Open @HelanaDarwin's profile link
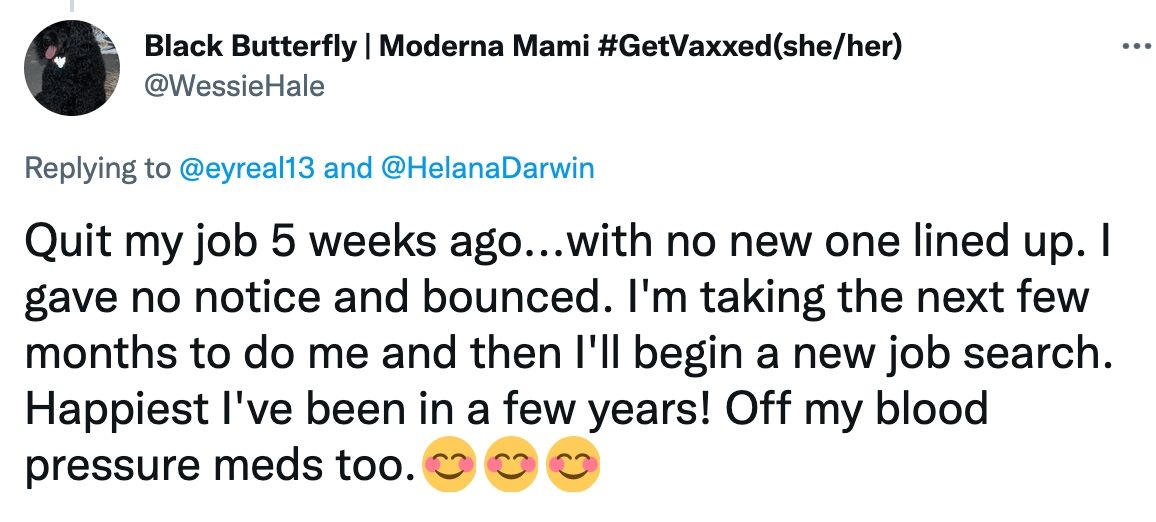This screenshot has width=1156, height=522. (487, 168)
